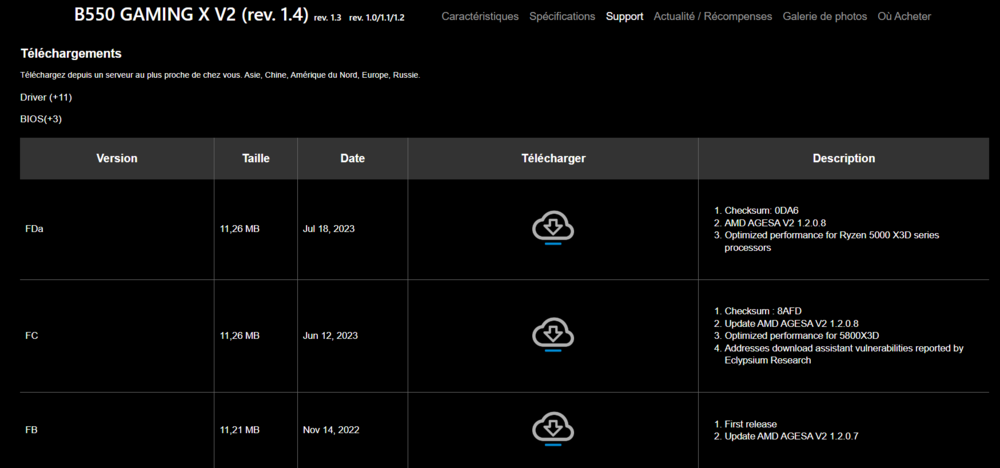Select the Support tab

(x=624, y=17)
